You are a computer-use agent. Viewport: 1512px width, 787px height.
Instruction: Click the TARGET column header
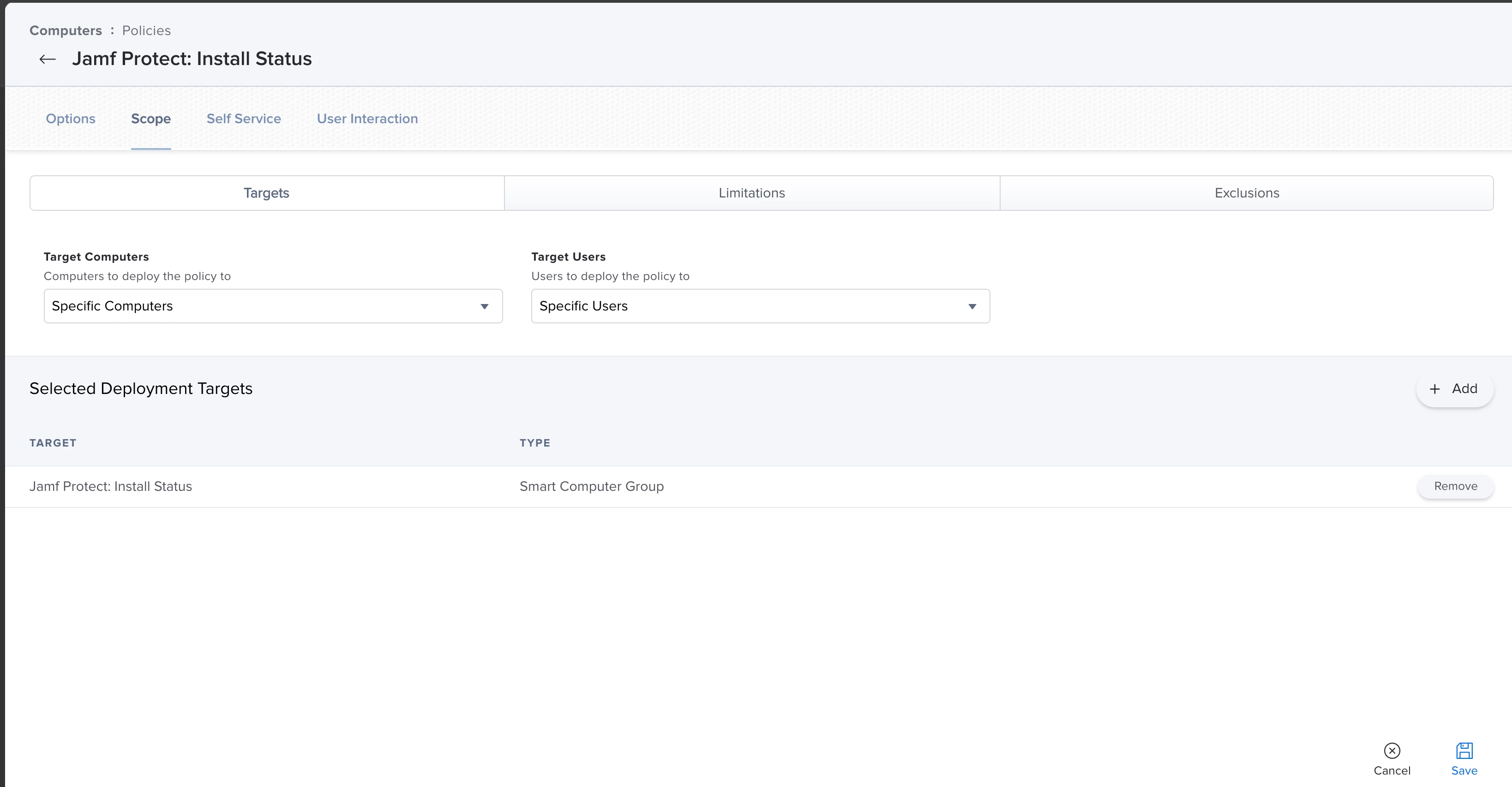pos(53,443)
